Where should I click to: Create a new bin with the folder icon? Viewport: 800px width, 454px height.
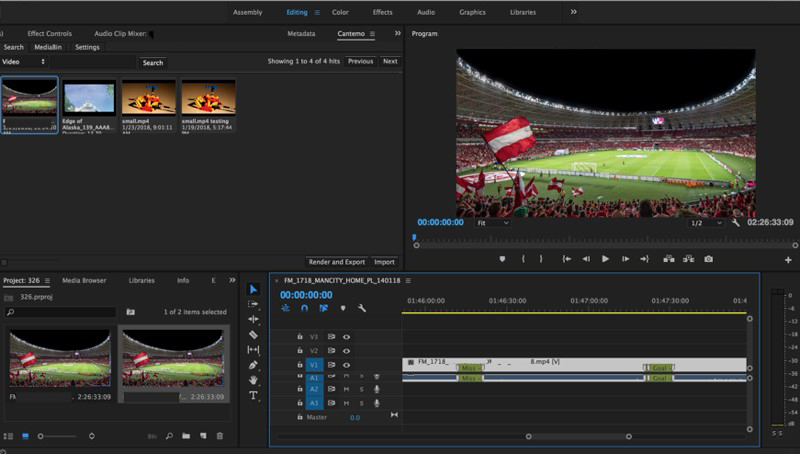186,436
